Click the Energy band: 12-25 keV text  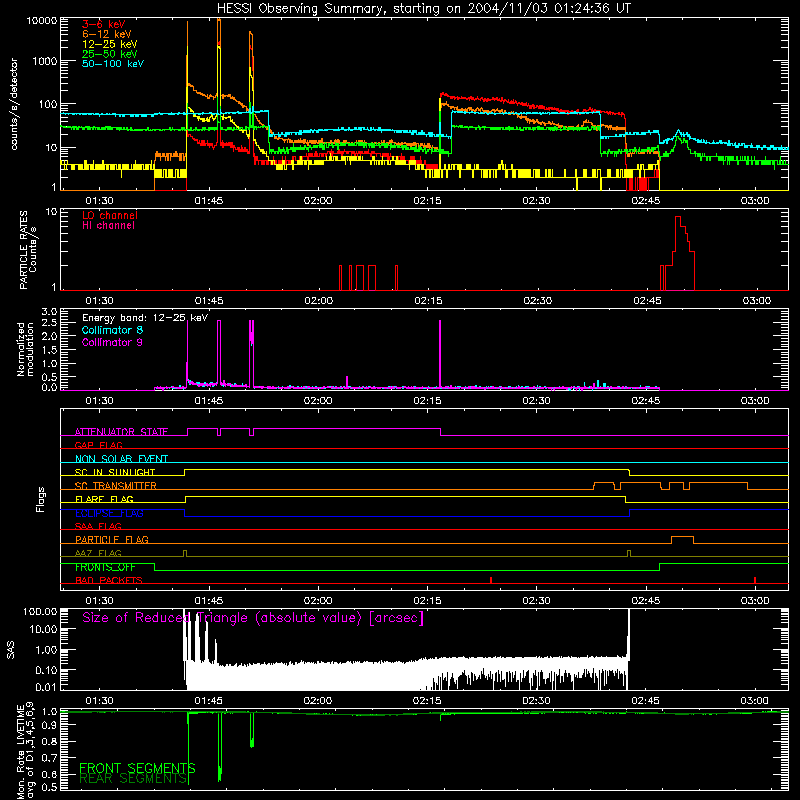click(145, 318)
